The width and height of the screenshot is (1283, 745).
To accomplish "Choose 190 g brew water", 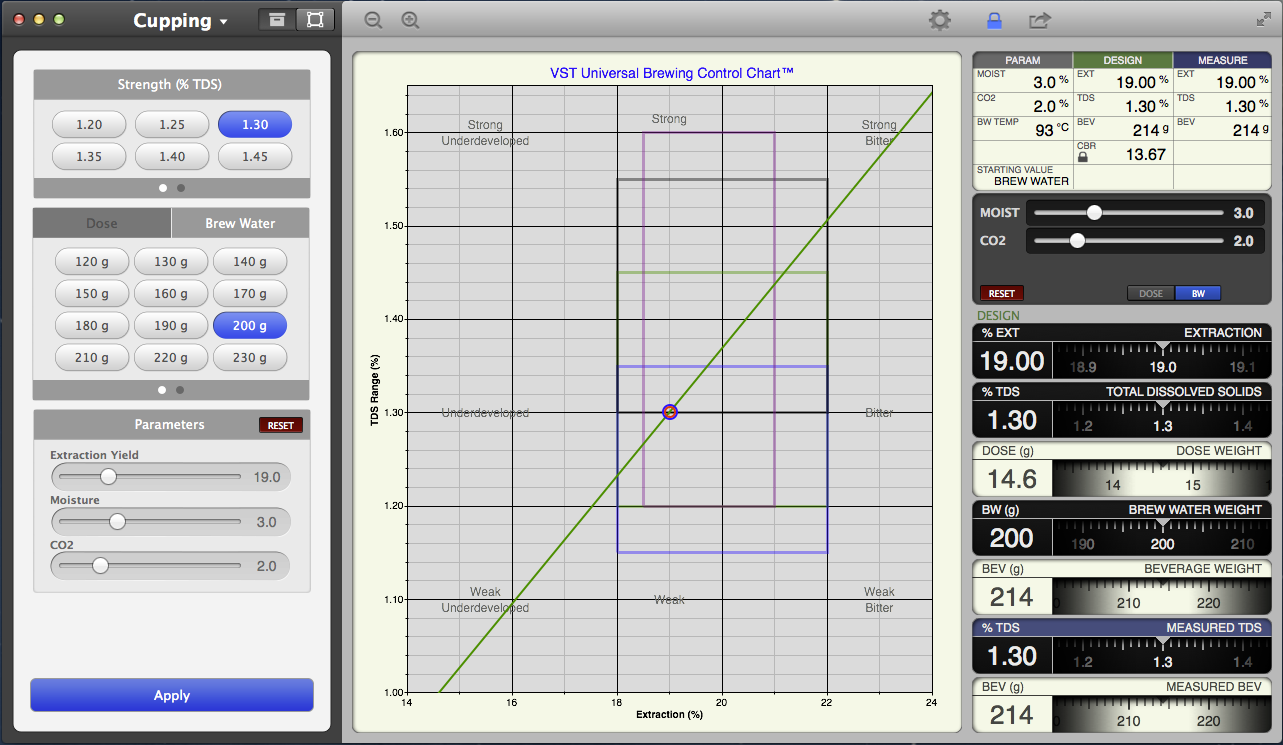I will [171, 326].
